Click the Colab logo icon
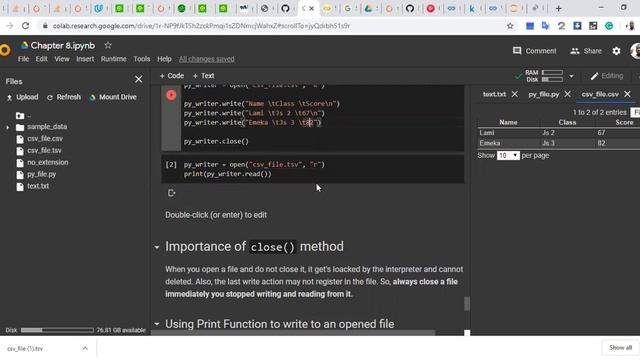 tap(5, 50)
